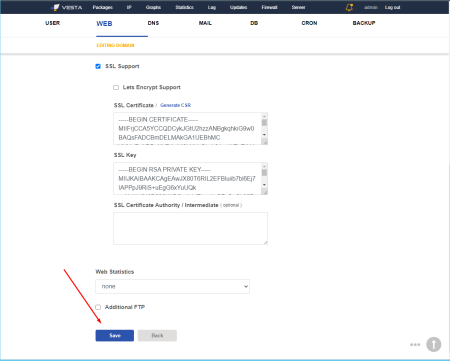Viewport: 450px width, 361px height.
Task: Click the Certificate Authority textarea resize handle
Action: (265, 242)
